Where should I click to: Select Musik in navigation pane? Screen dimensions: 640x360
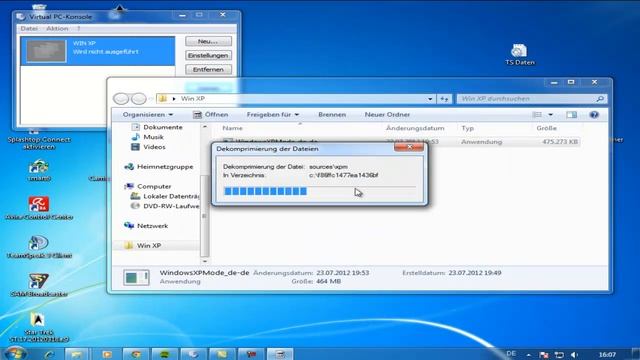pos(147,137)
